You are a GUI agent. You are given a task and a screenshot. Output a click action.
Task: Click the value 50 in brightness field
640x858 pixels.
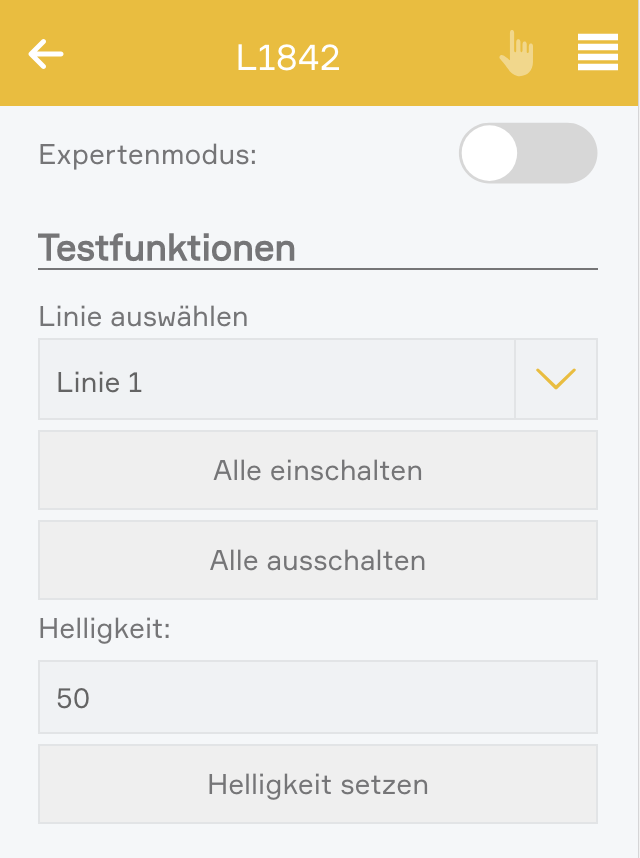click(74, 698)
